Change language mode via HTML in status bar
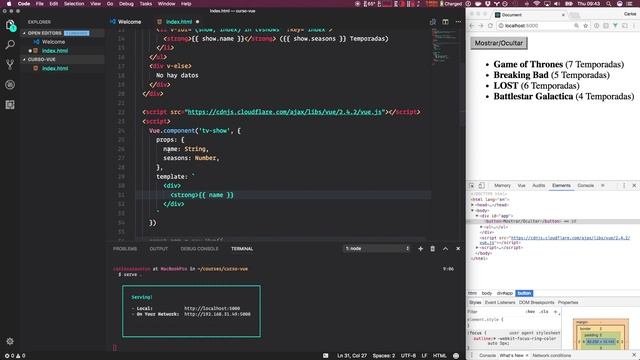 pyautogui.click(x=440, y=356)
